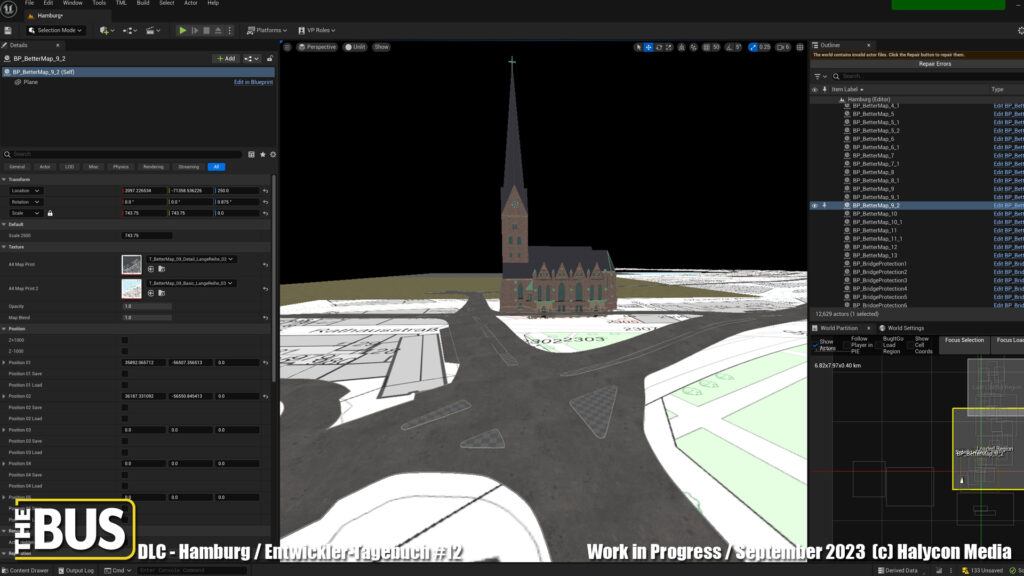Switch to the Rendering filter tab
This screenshot has width=1024, height=576.
coord(153,167)
